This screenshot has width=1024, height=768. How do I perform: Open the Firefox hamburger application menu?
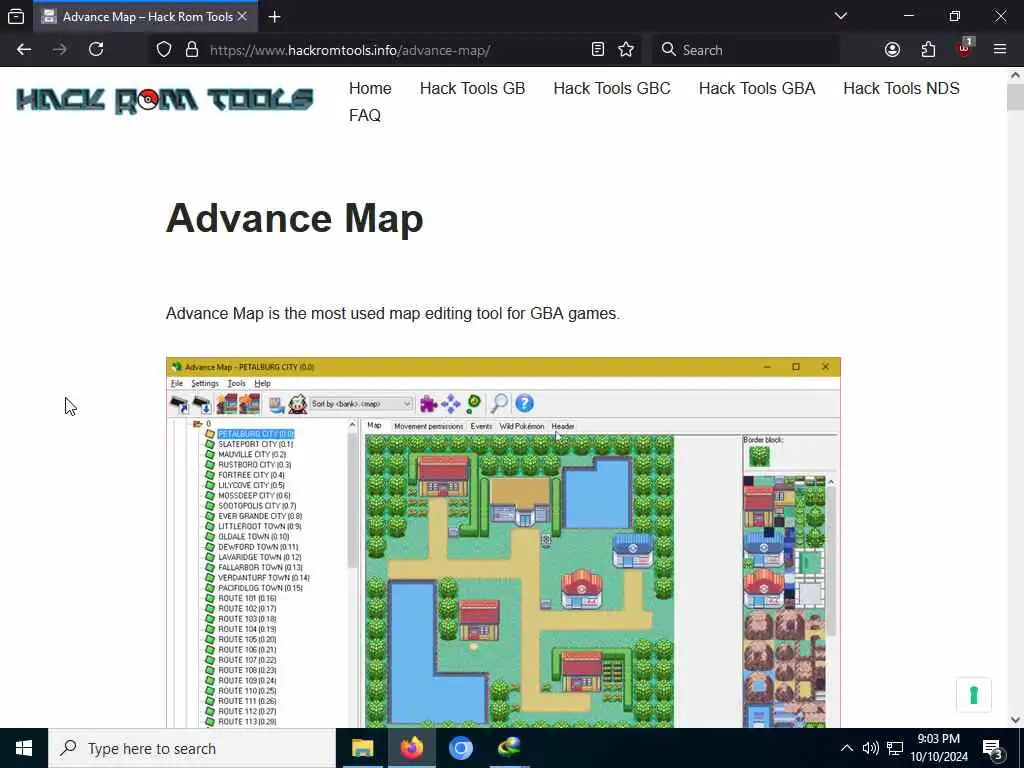[x=1000, y=50]
